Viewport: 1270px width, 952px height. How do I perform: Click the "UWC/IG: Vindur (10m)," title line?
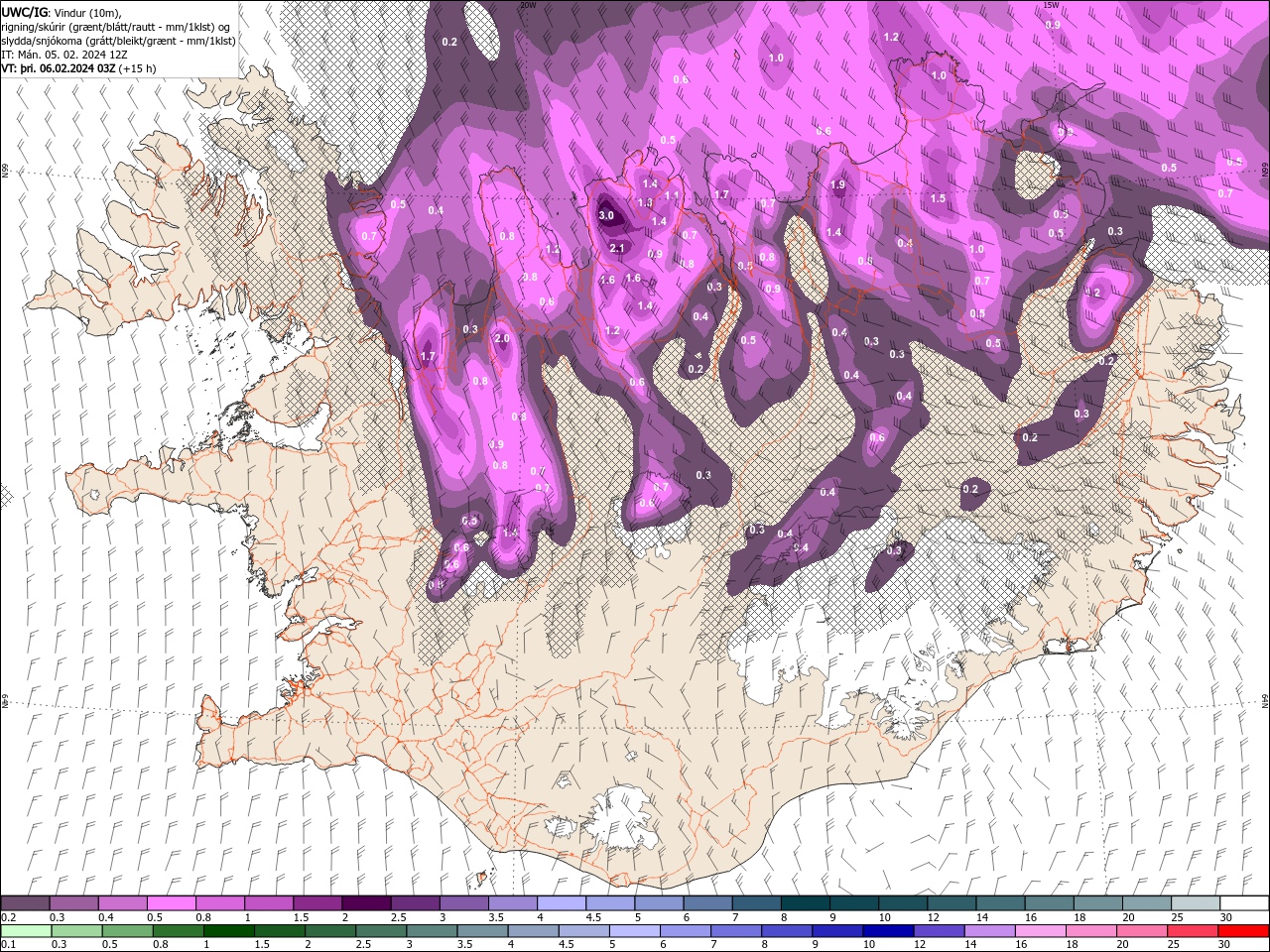[x=61, y=12]
